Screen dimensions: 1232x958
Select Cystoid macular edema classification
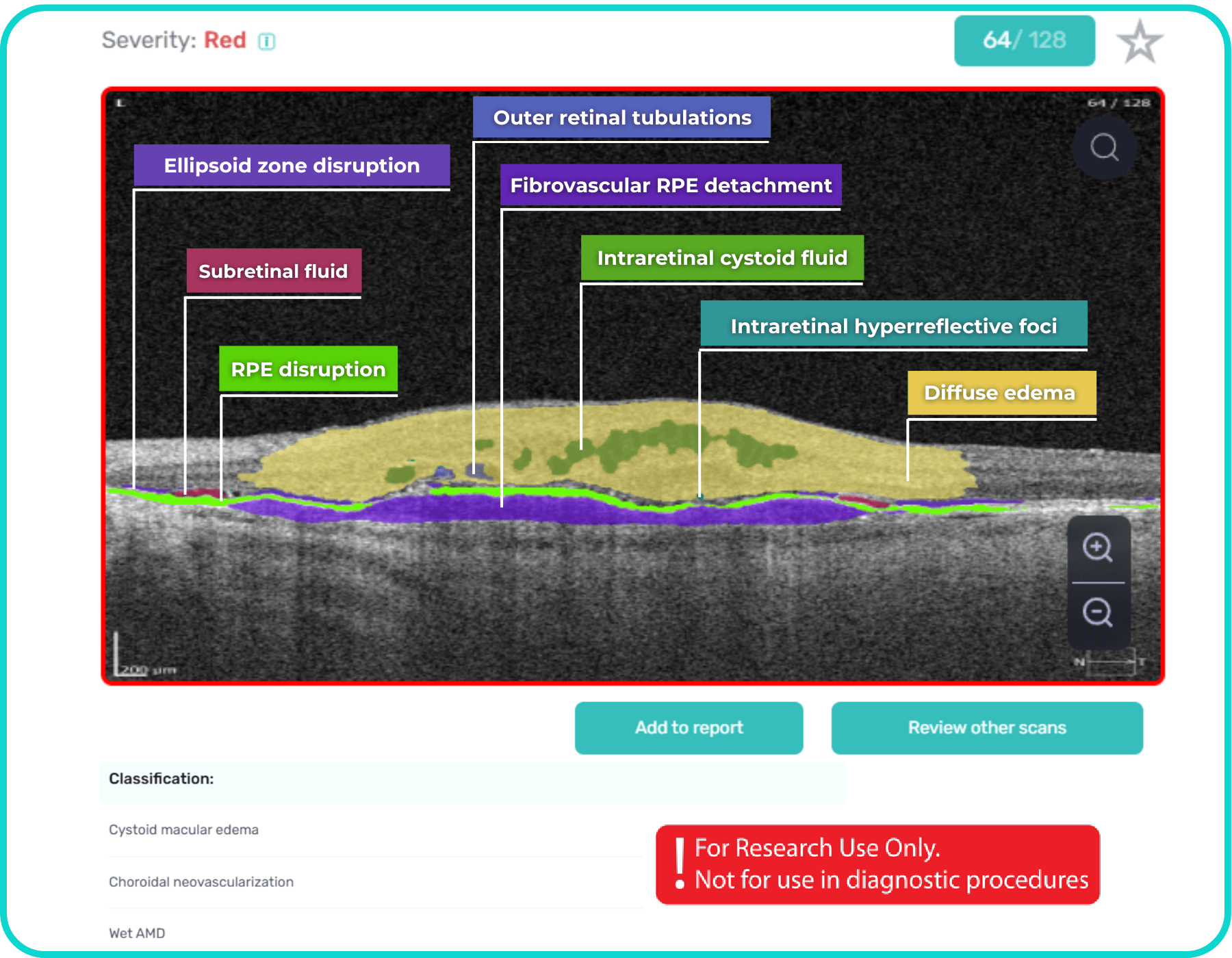click(183, 829)
